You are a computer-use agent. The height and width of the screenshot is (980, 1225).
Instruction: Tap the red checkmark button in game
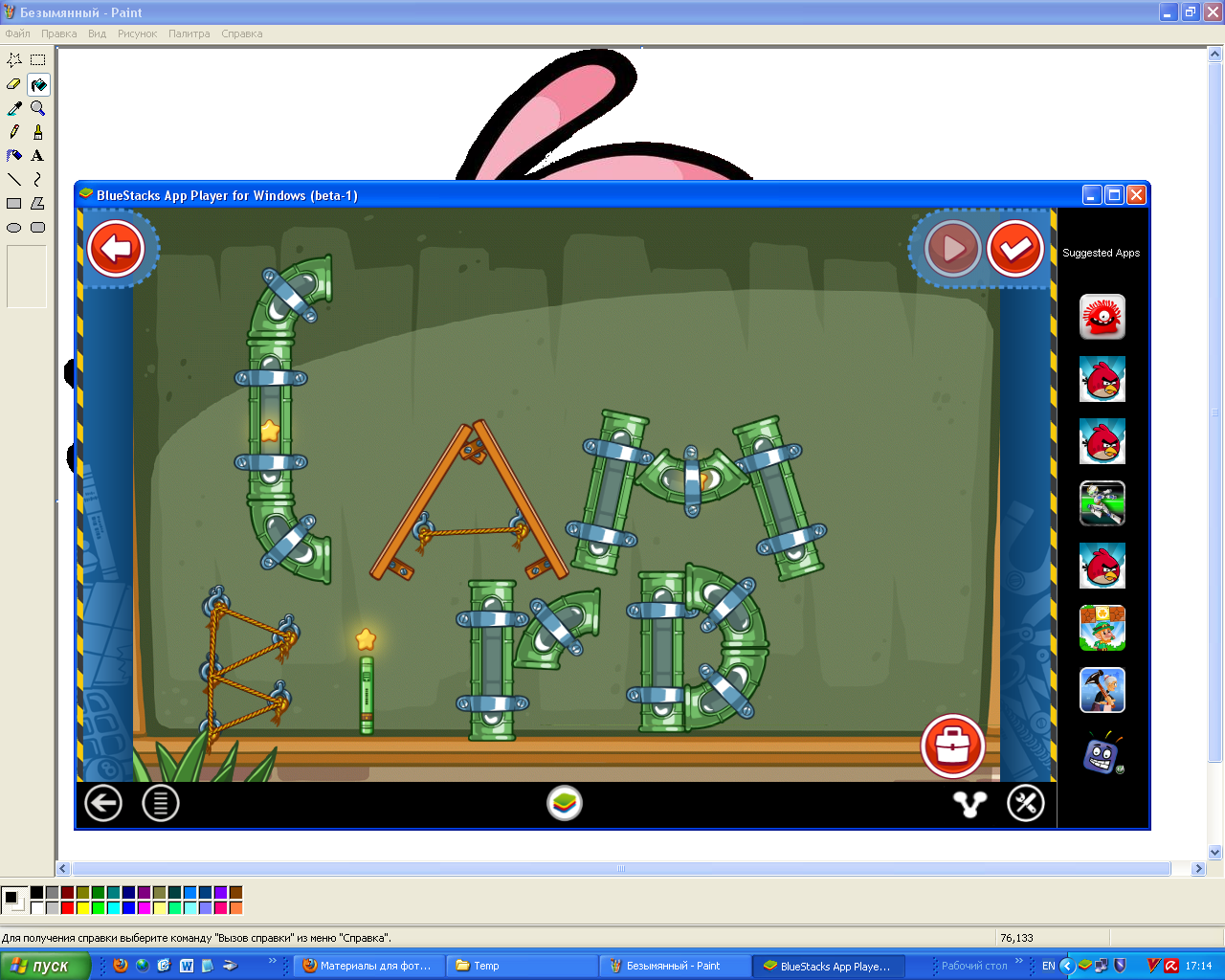1014,249
